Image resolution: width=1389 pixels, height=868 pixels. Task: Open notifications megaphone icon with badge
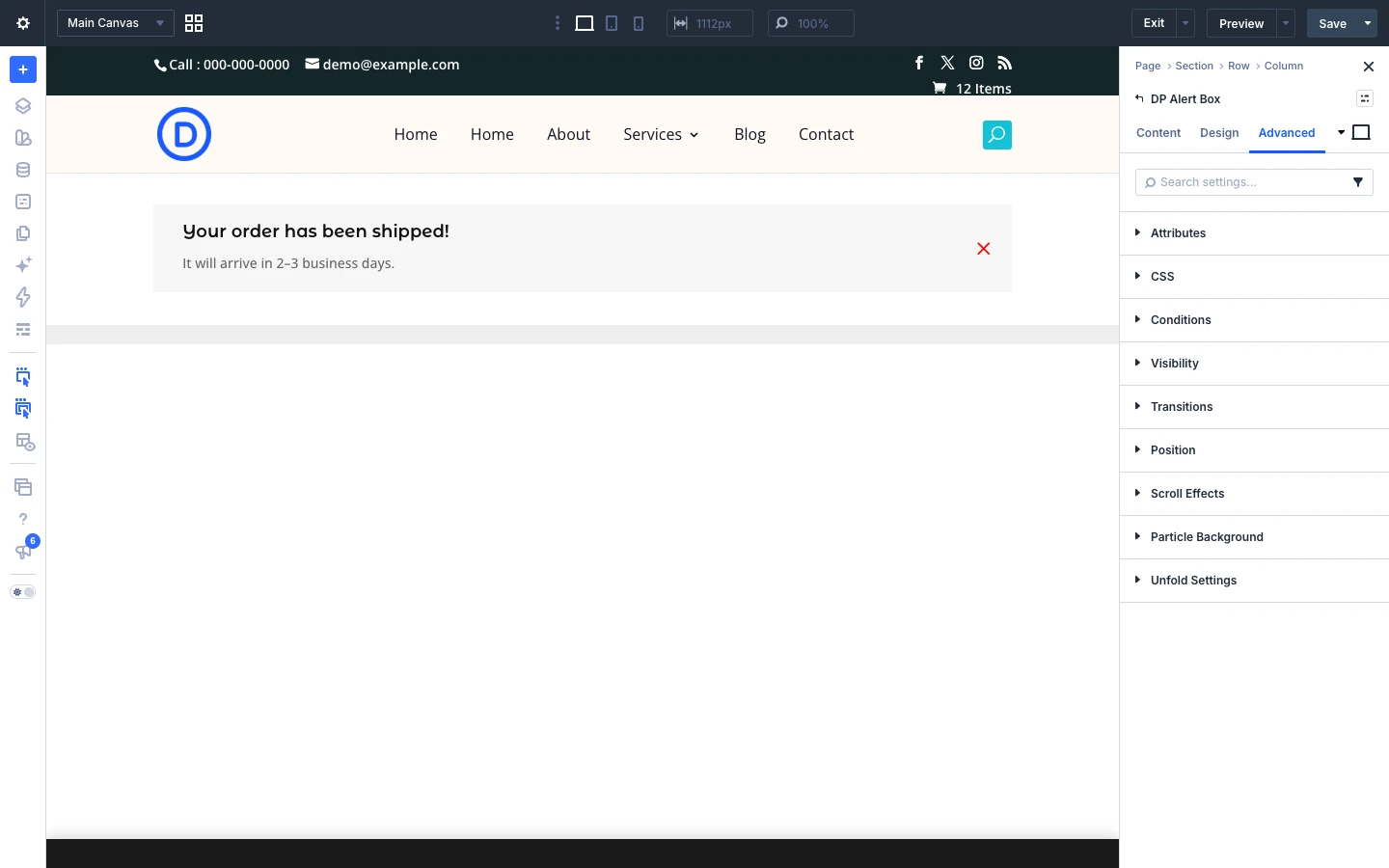23,551
